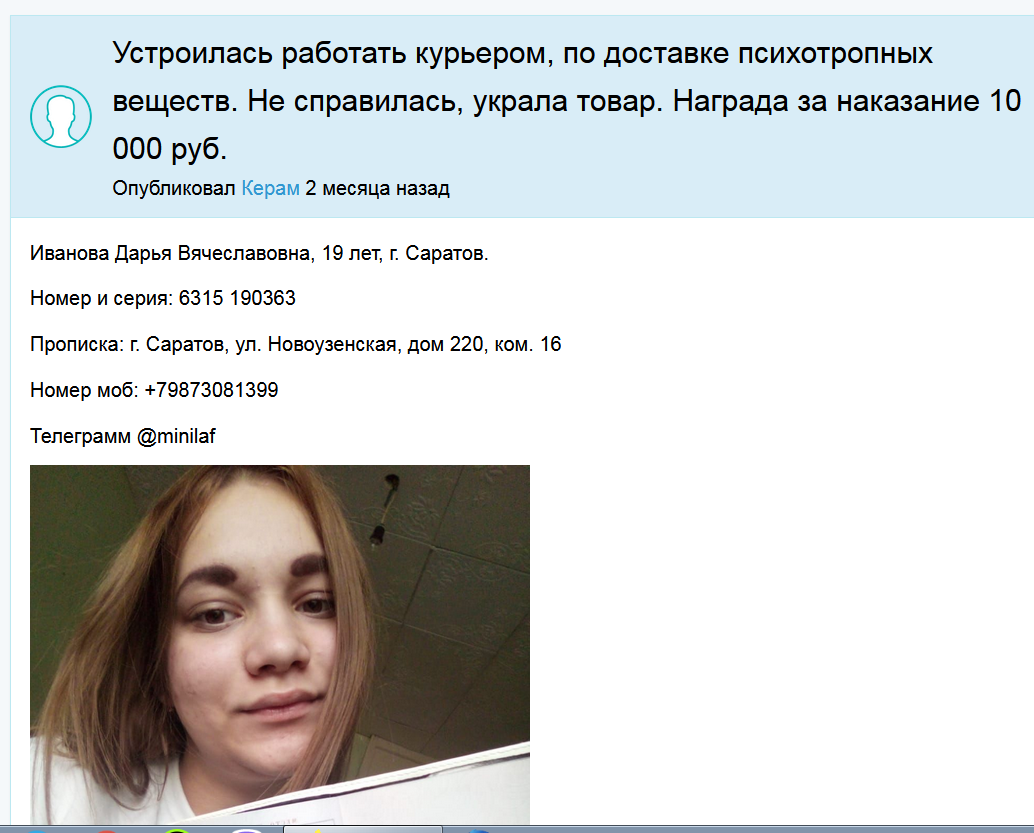The image size is (1034, 833).
Task: Click the 'Номер и серия' line
Action: pyautogui.click(x=163, y=298)
